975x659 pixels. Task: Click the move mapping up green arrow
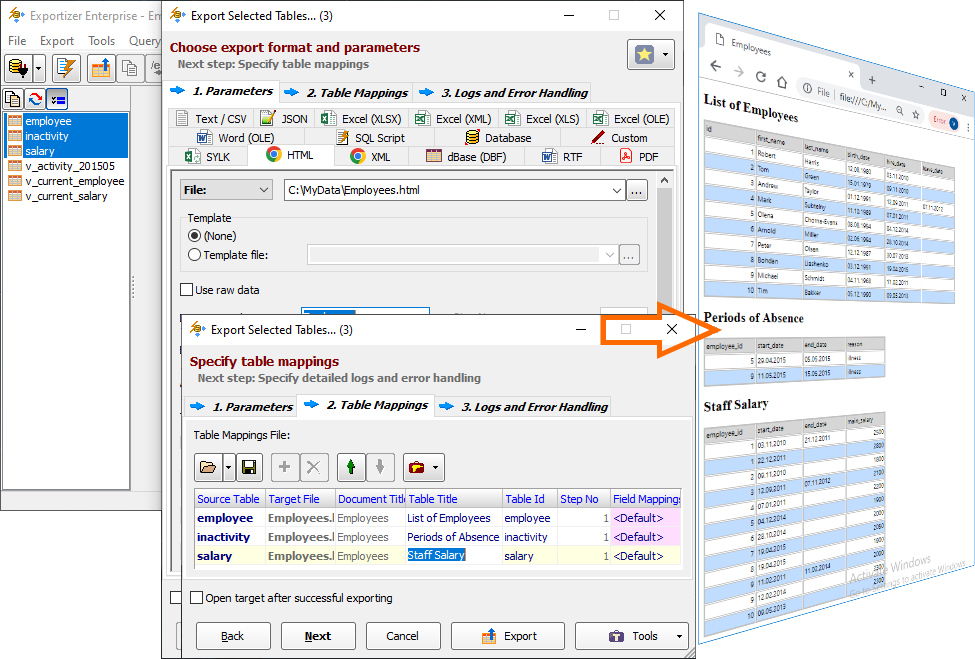coord(351,467)
